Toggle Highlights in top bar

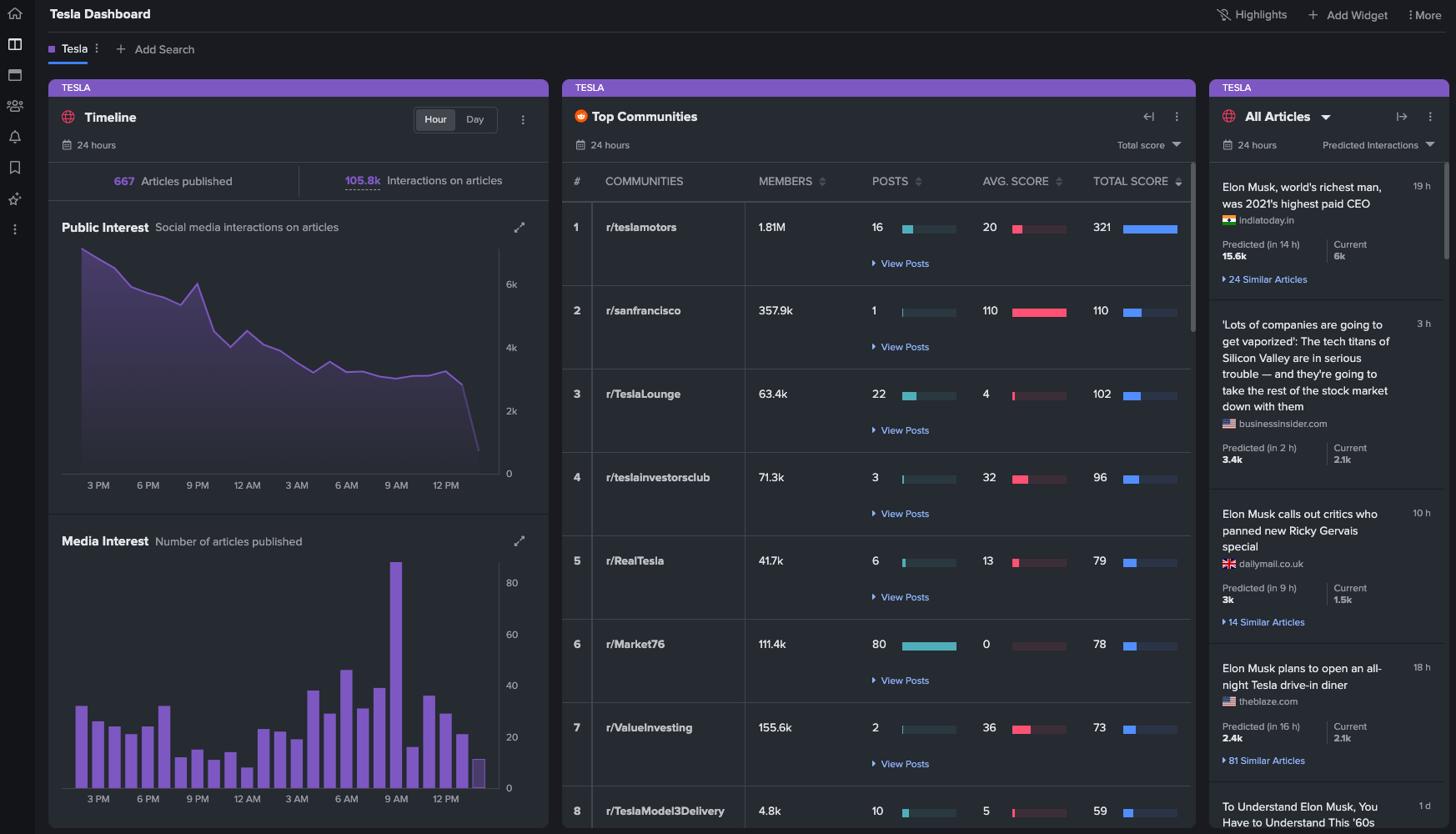(1252, 15)
